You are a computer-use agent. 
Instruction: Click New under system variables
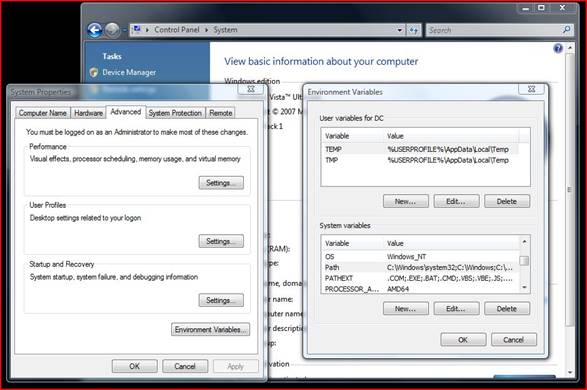click(405, 309)
